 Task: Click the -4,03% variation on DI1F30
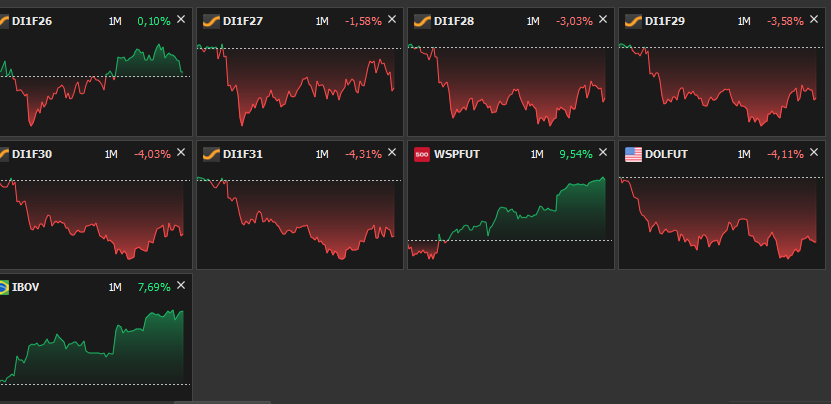tap(152, 154)
